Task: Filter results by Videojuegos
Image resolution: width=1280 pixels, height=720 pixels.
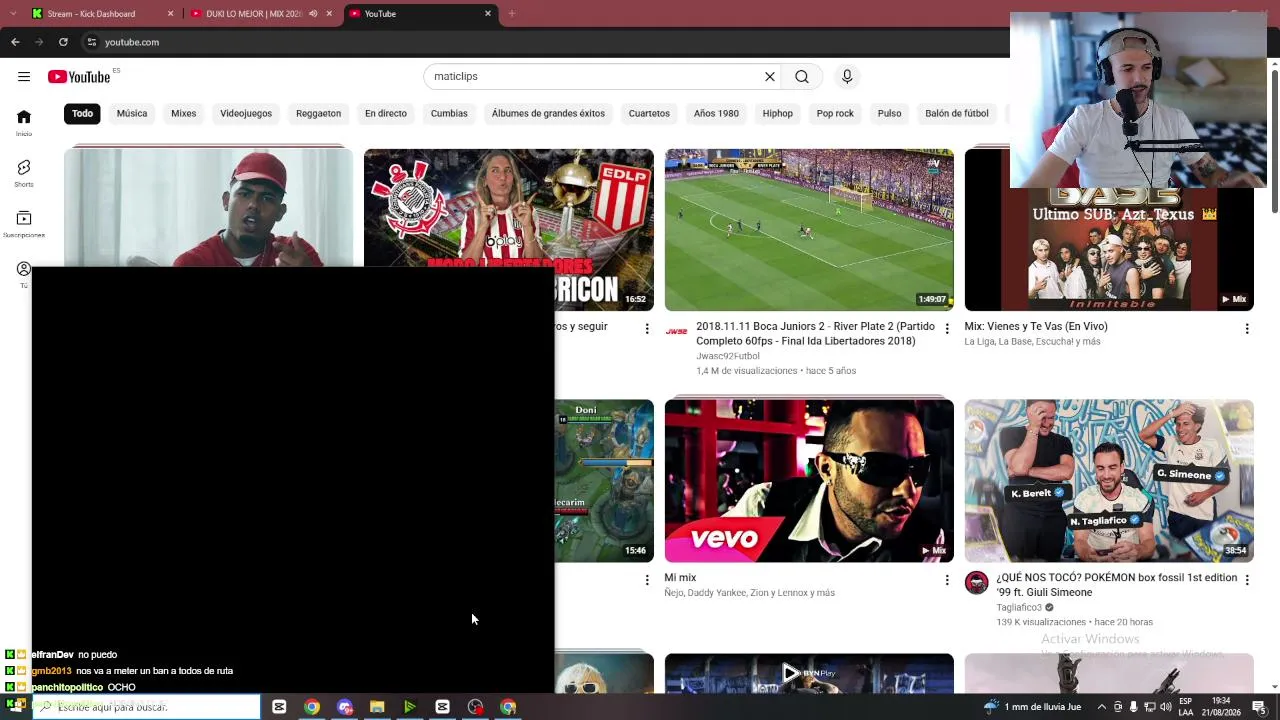Action: [246, 114]
